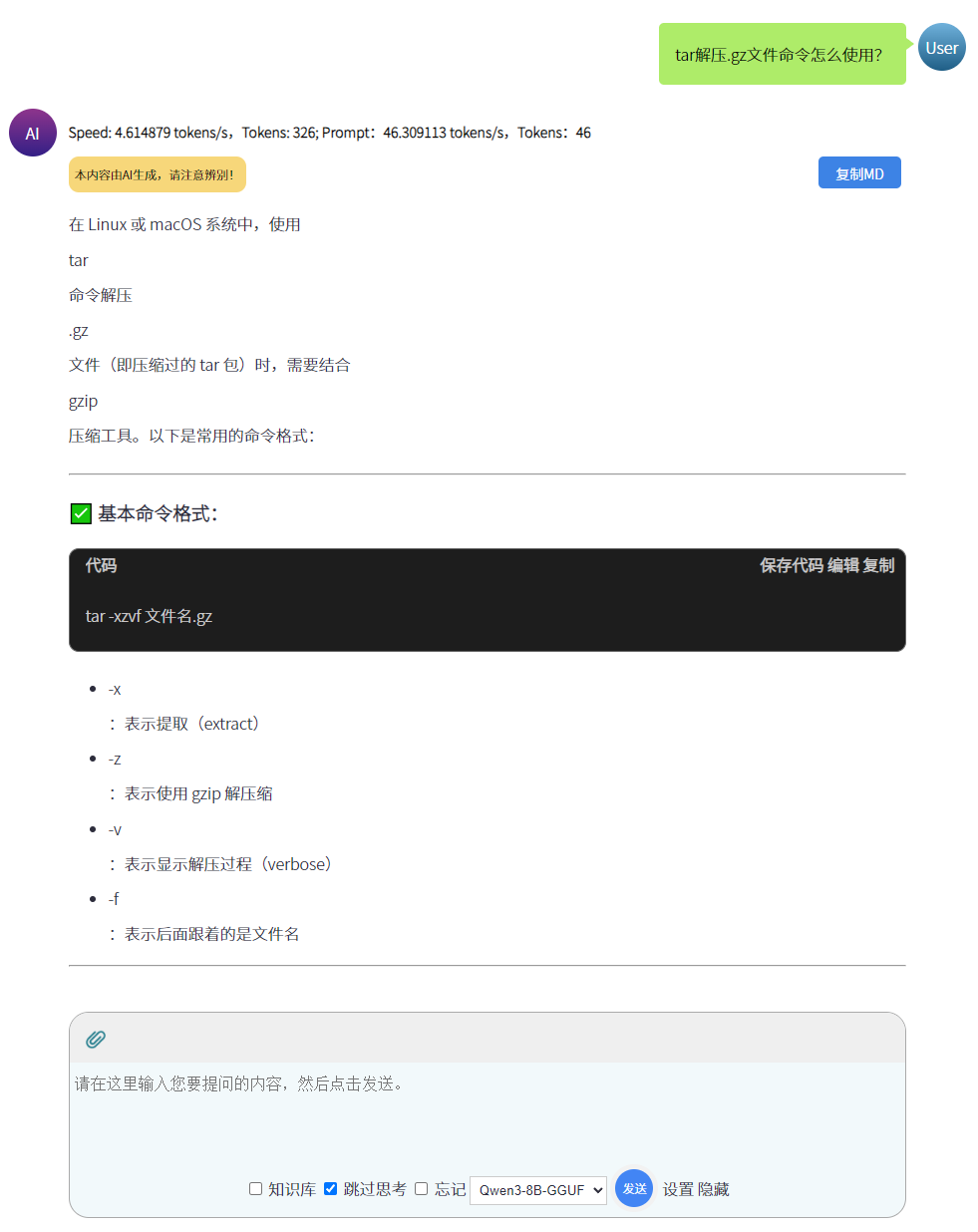Click the 代码 label in code block

tap(101, 565)
